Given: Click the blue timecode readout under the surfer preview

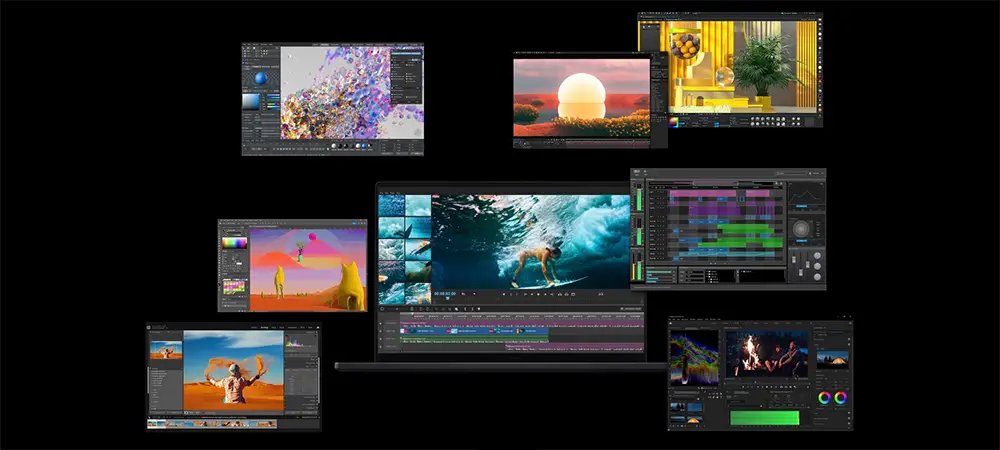Looking at the screenshot, I should [445, 293].
